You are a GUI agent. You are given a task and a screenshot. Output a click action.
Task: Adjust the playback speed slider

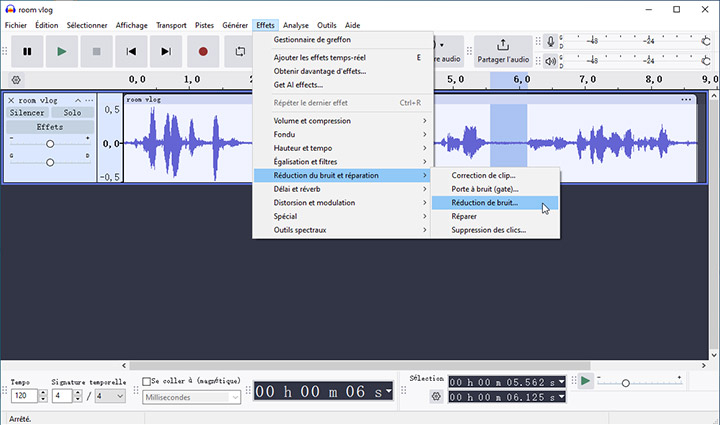pos(626,382)
